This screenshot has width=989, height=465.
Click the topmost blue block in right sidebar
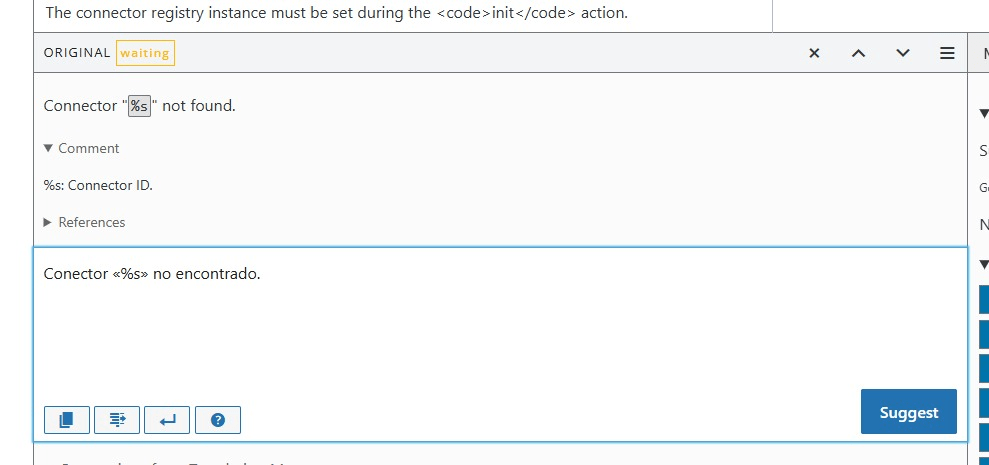984,298
